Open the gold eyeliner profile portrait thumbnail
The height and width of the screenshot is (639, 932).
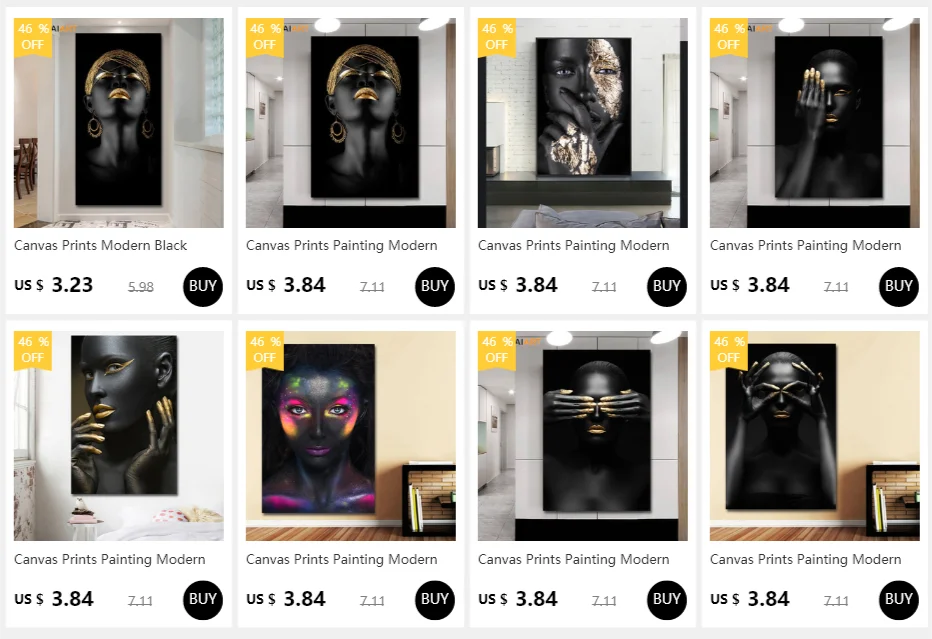pyautogui.click(x=119, y=436)
